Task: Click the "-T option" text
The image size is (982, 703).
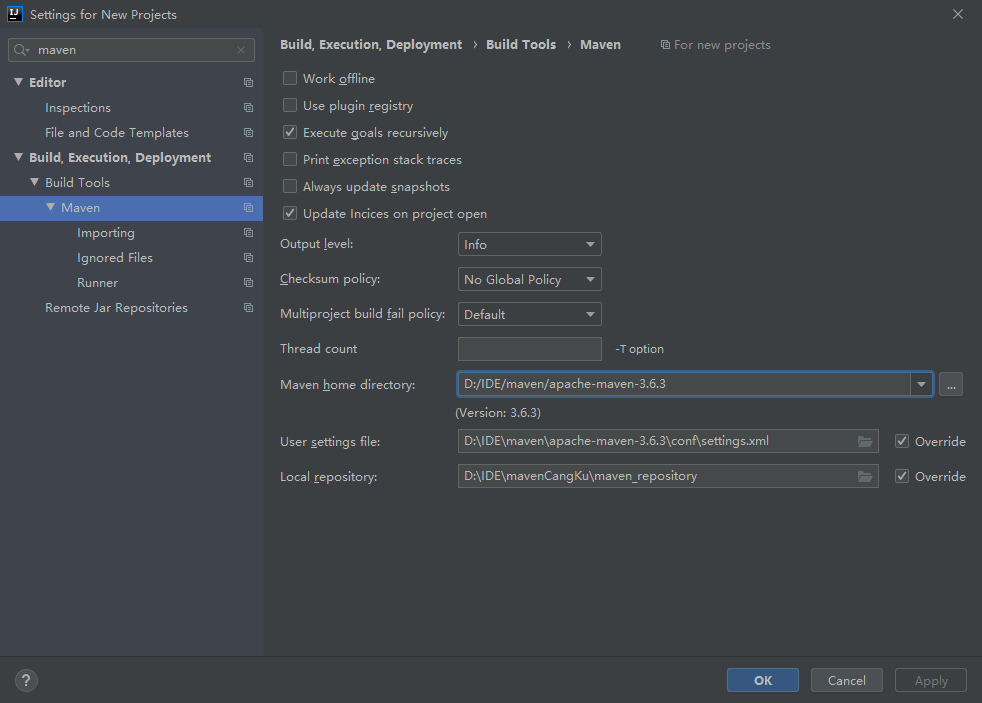Action: tap(639, 349)
